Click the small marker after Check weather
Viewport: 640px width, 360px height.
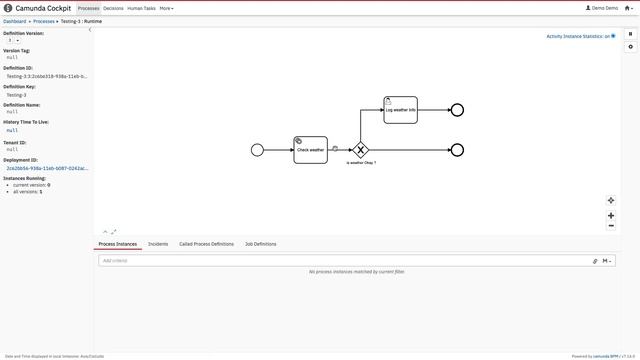(335, 149)
